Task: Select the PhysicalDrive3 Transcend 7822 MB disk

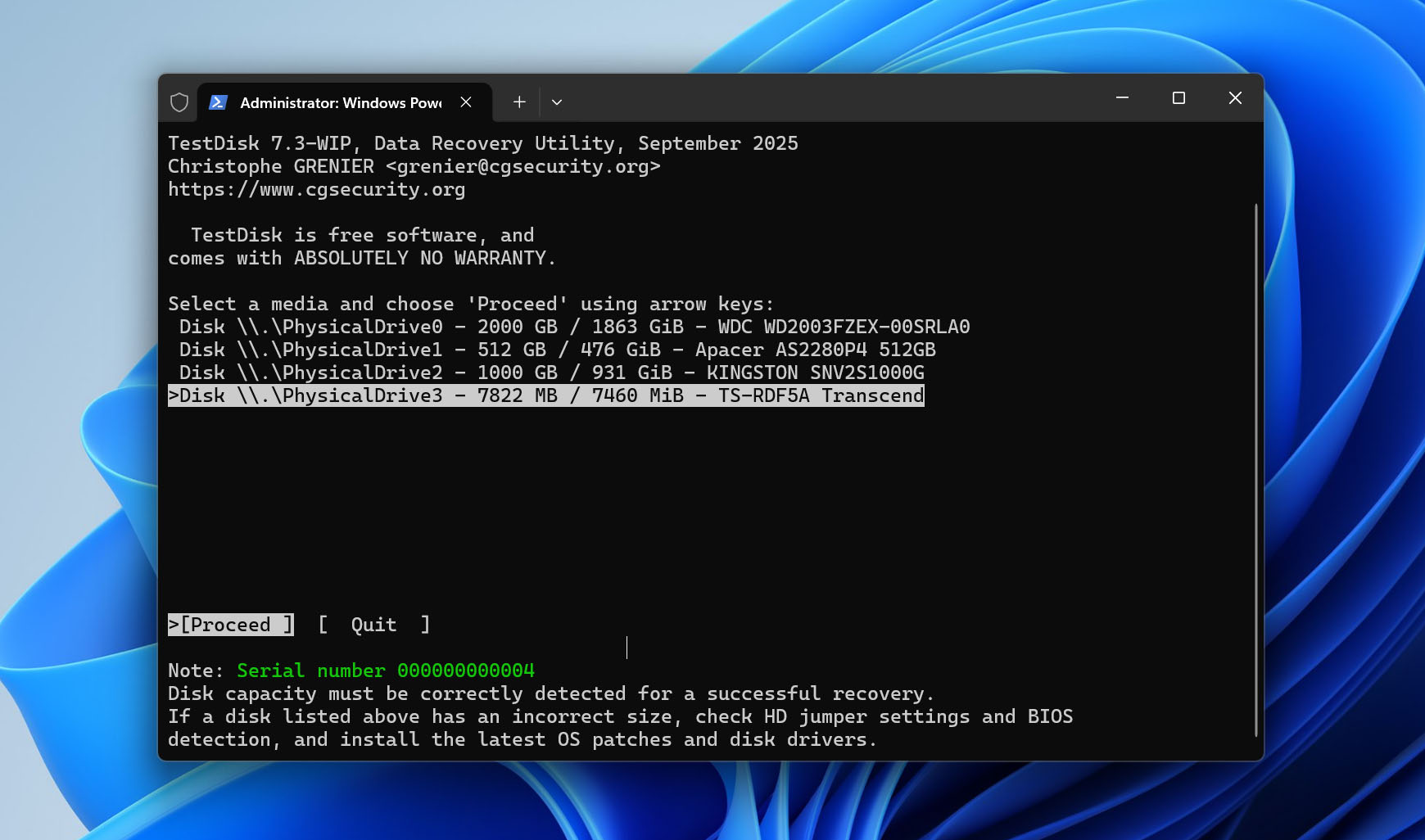Action: (x=546, y=395)
